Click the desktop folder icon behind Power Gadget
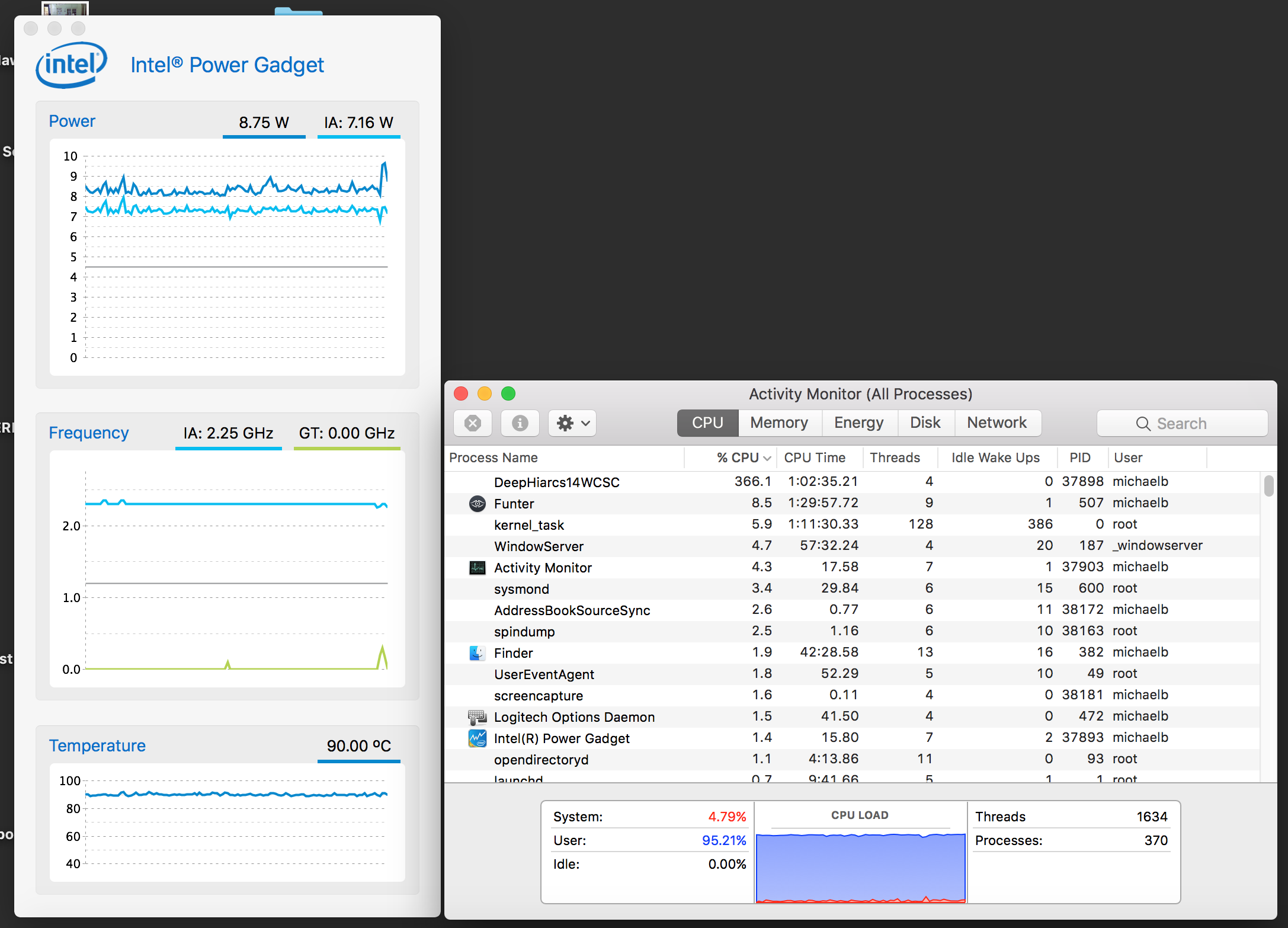The image size is (1288, 928). tap(299, 11)
